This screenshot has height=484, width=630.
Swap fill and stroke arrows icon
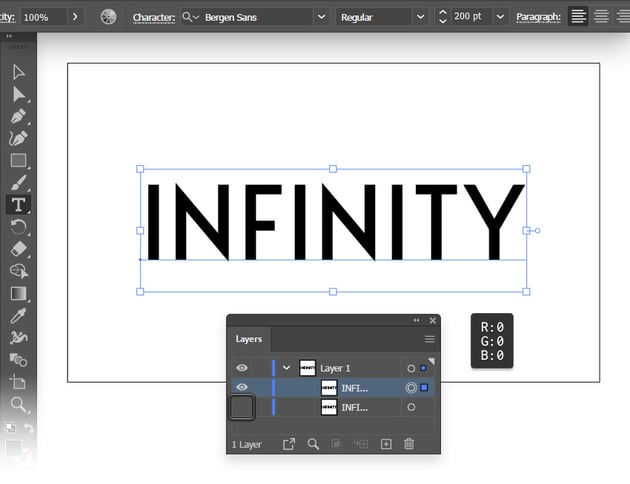[28, 428]
